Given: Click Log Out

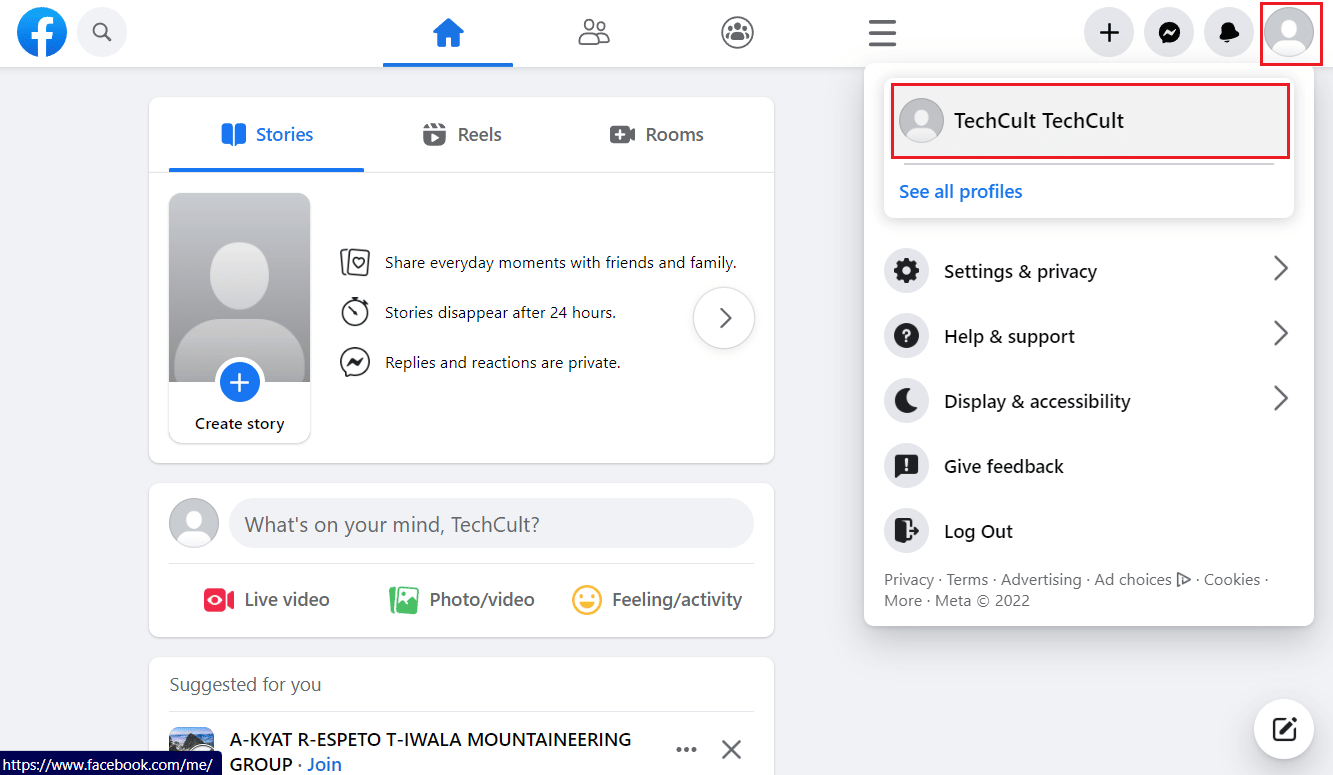Looking at the screenshot, I should coord(978,530).
